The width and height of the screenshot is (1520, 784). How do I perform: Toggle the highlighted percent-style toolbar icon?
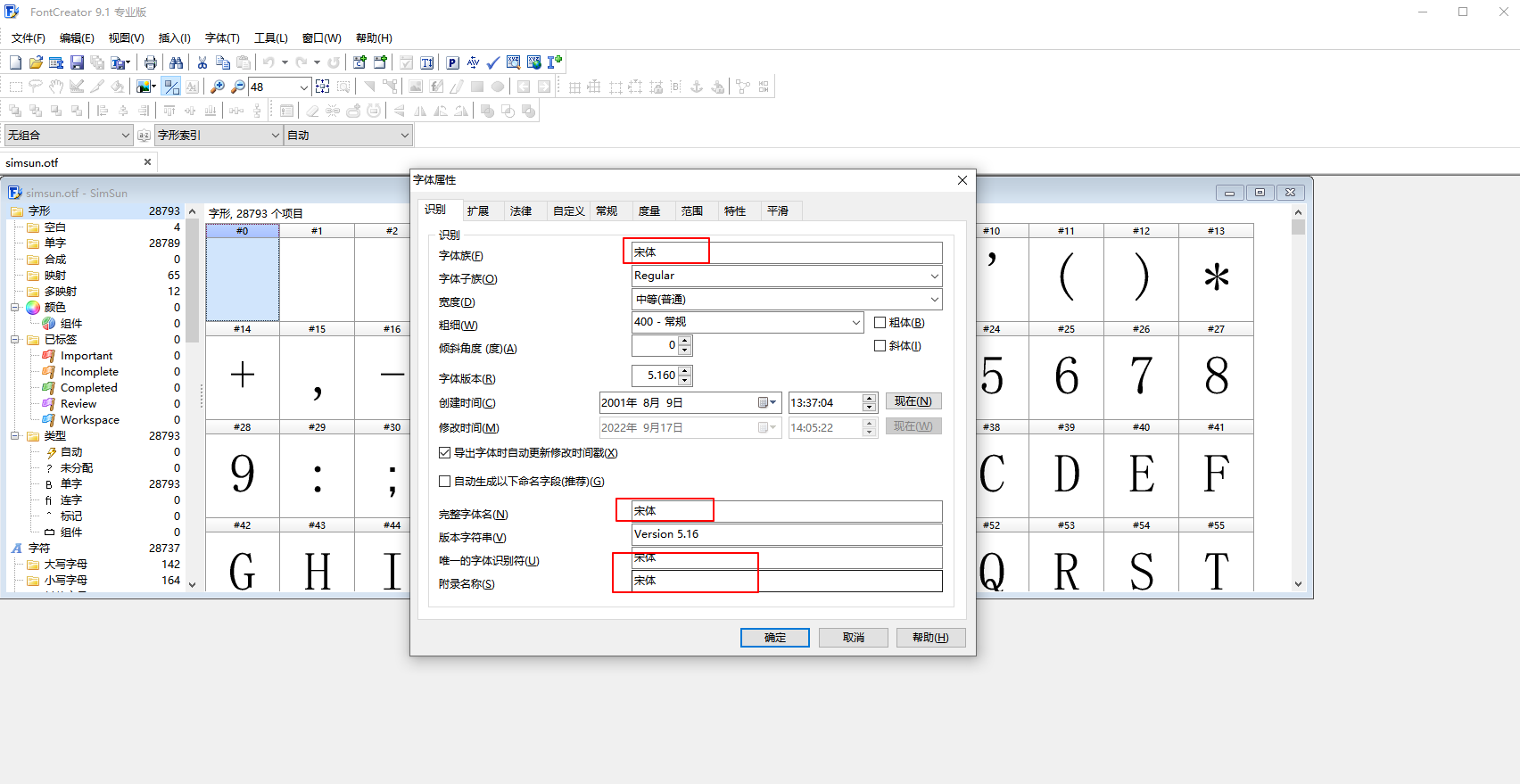(x=171, y=87)
